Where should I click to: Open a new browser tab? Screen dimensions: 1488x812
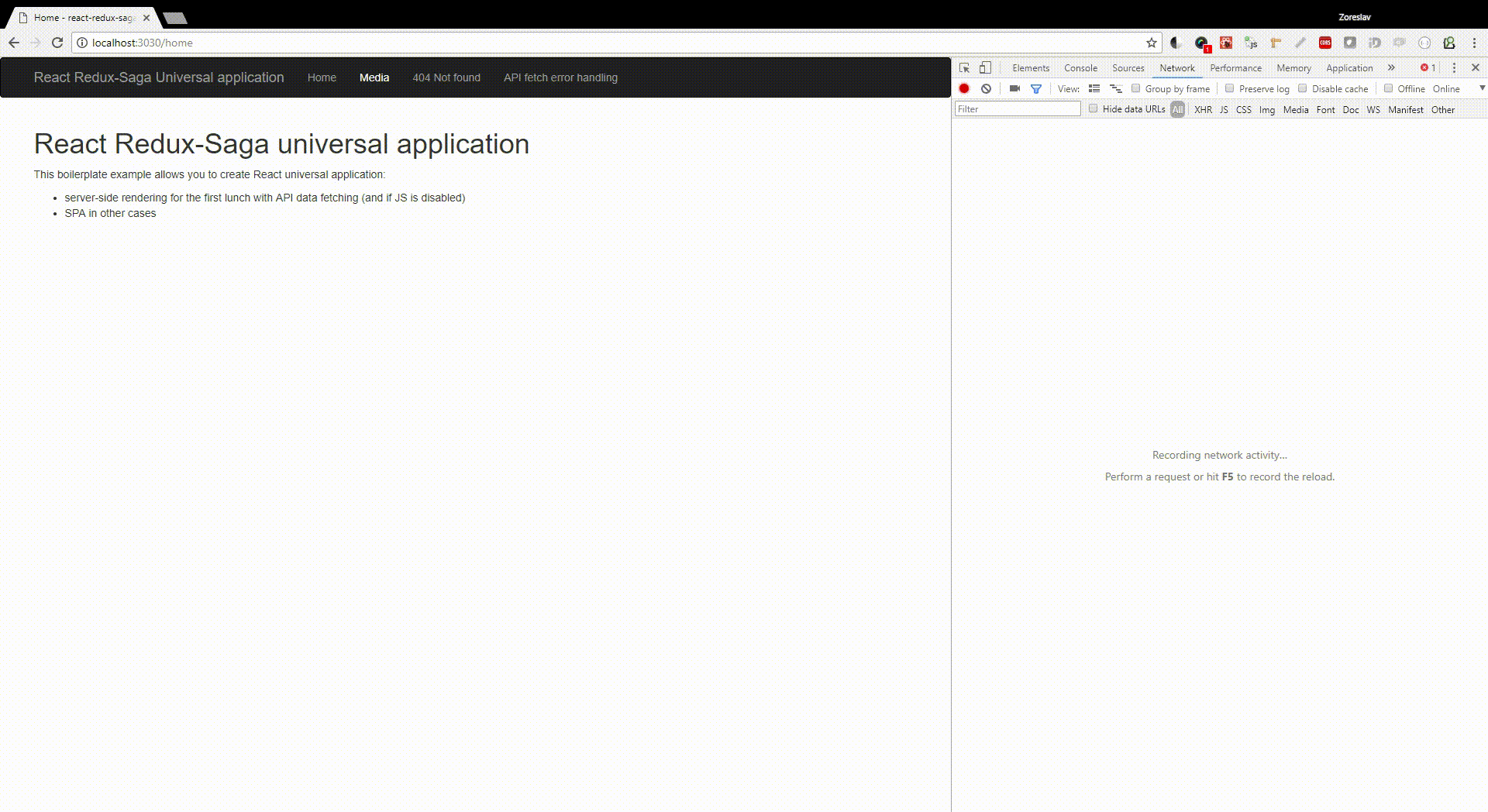click(175, 18)
